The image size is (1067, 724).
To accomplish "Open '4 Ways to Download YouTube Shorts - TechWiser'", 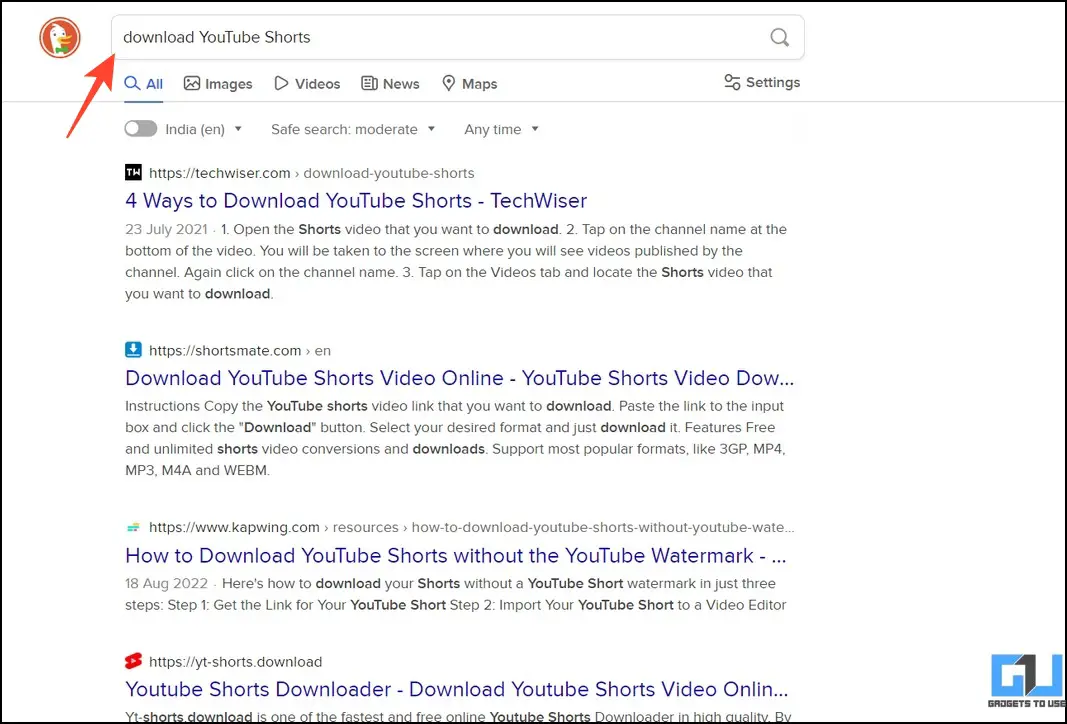I will coord(356,201).
